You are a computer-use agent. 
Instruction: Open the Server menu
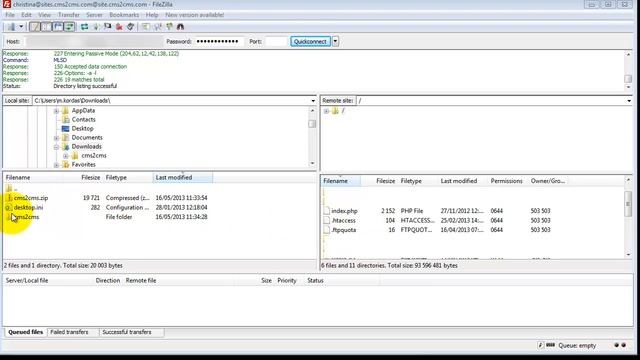(x=94, y=15)
